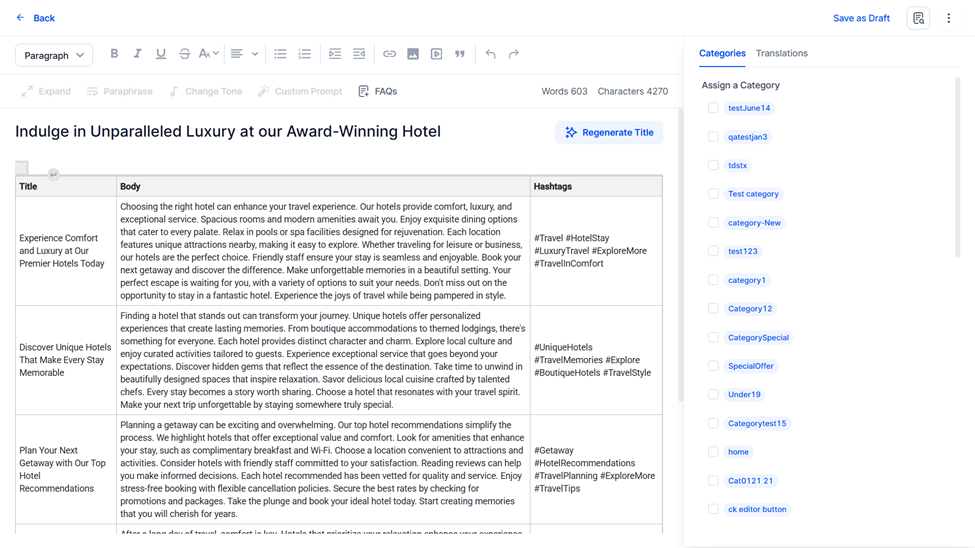This screenshot has width=975, height=548.
Task: Click the Change Tone tool
Action: point(205,91)
